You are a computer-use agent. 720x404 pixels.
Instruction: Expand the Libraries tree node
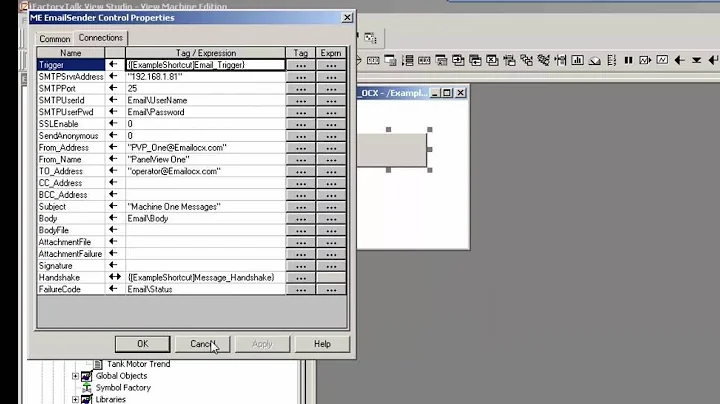pyautogui.click(x=75, y=399)
